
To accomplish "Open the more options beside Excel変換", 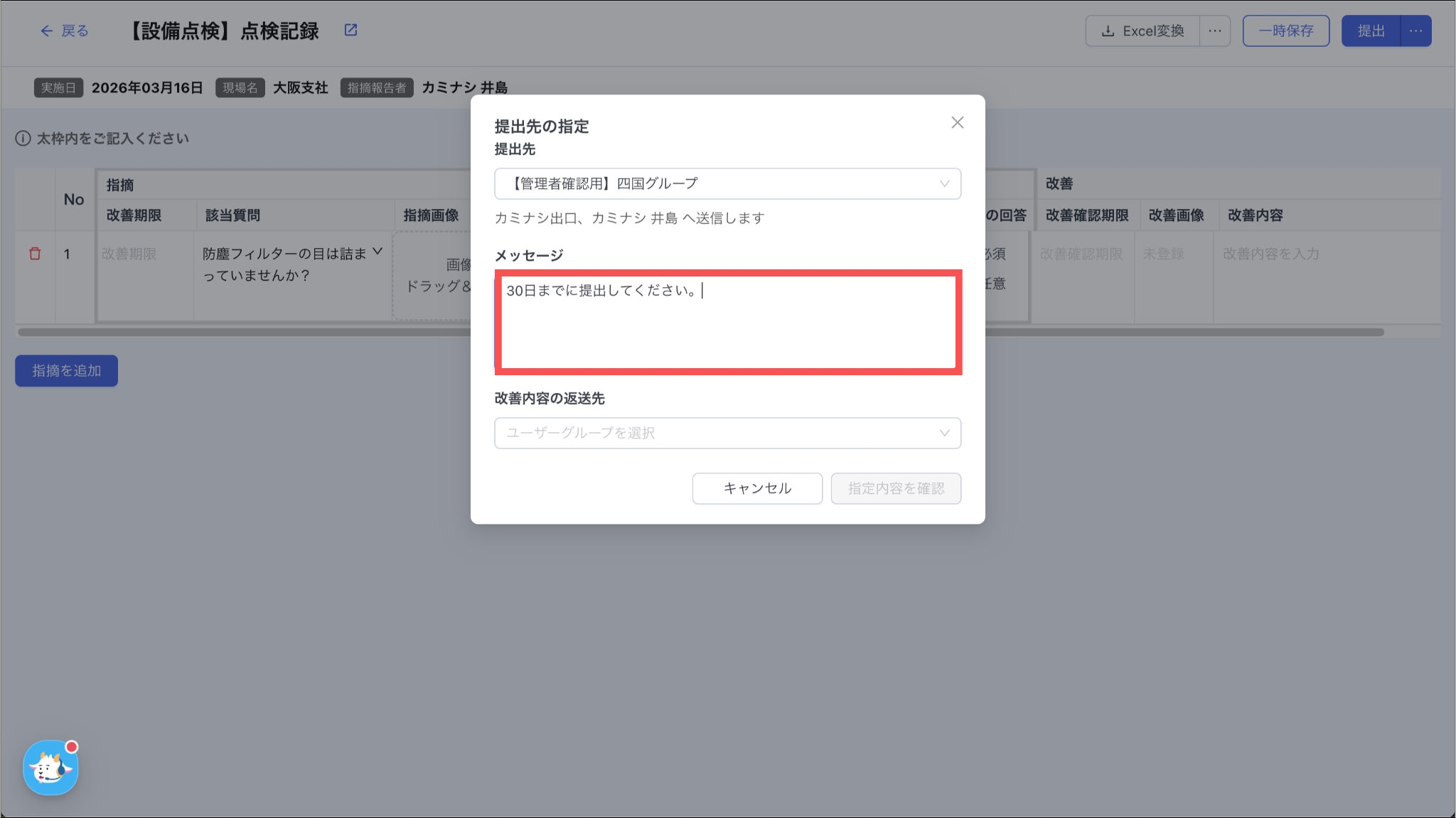I will (x=1214, y=31).
